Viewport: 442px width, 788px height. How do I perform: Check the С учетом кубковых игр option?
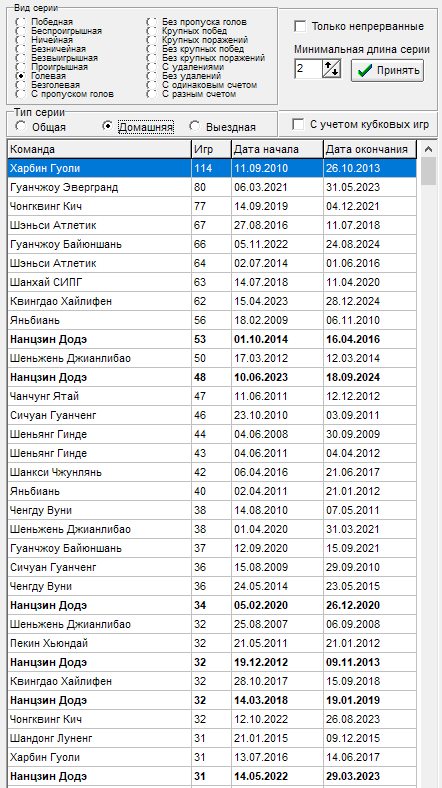tap(298, 124)
